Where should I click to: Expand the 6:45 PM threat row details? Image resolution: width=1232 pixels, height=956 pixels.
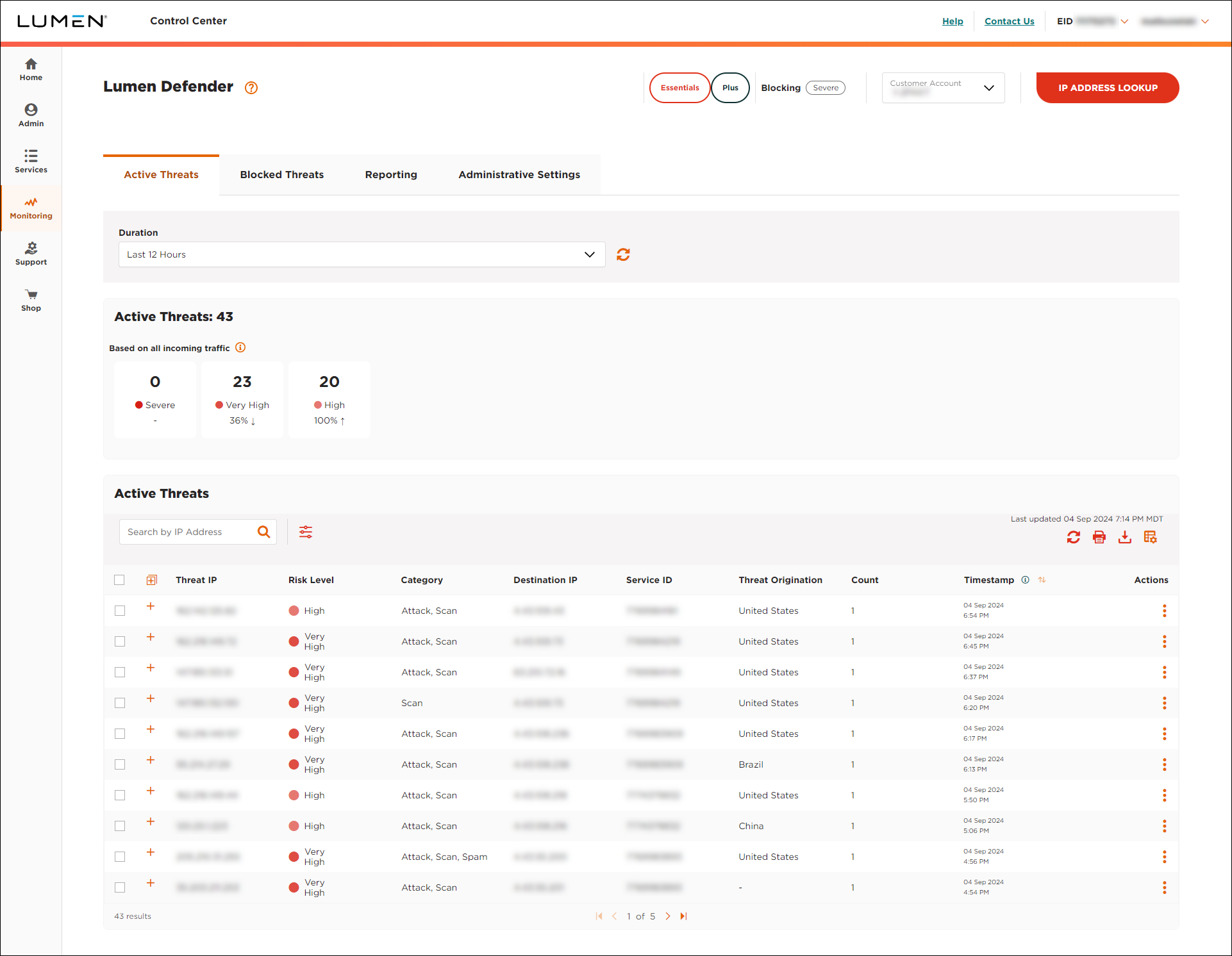[x=151, y=637]
